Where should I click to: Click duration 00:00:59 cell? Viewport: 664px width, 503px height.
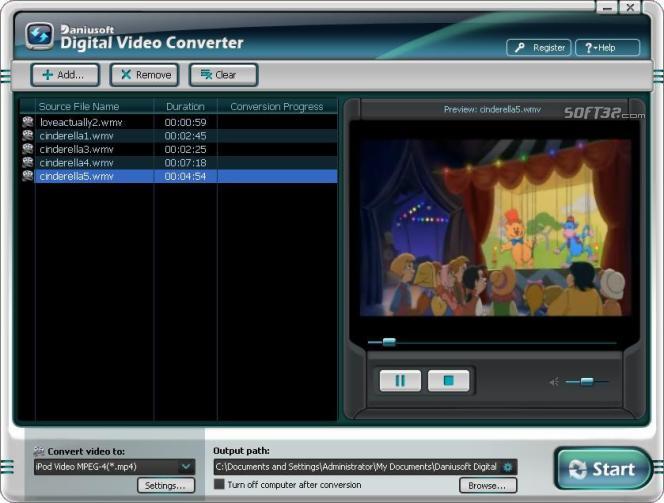185,122
